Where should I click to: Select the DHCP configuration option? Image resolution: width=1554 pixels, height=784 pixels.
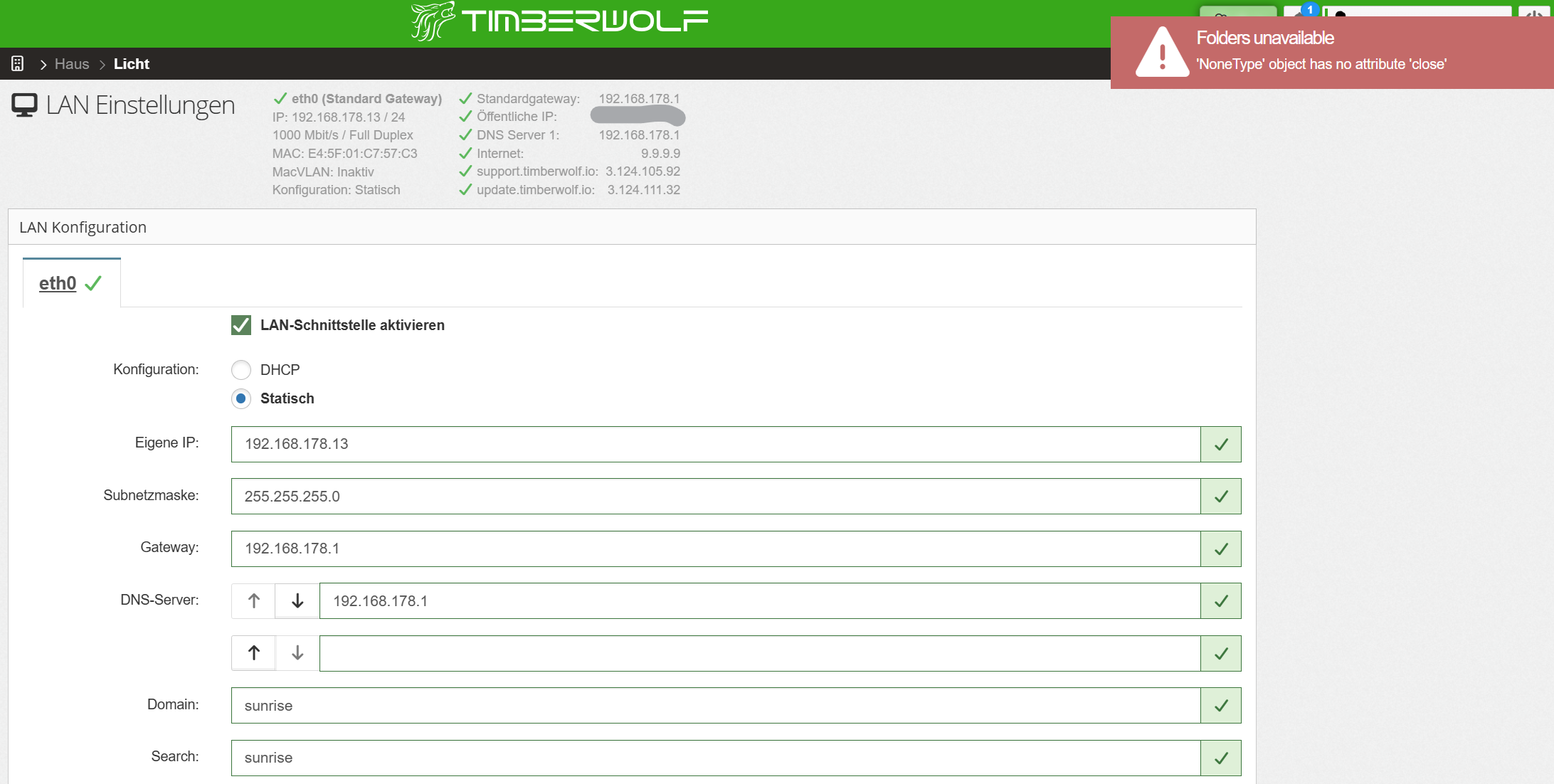tap(241, 370)
